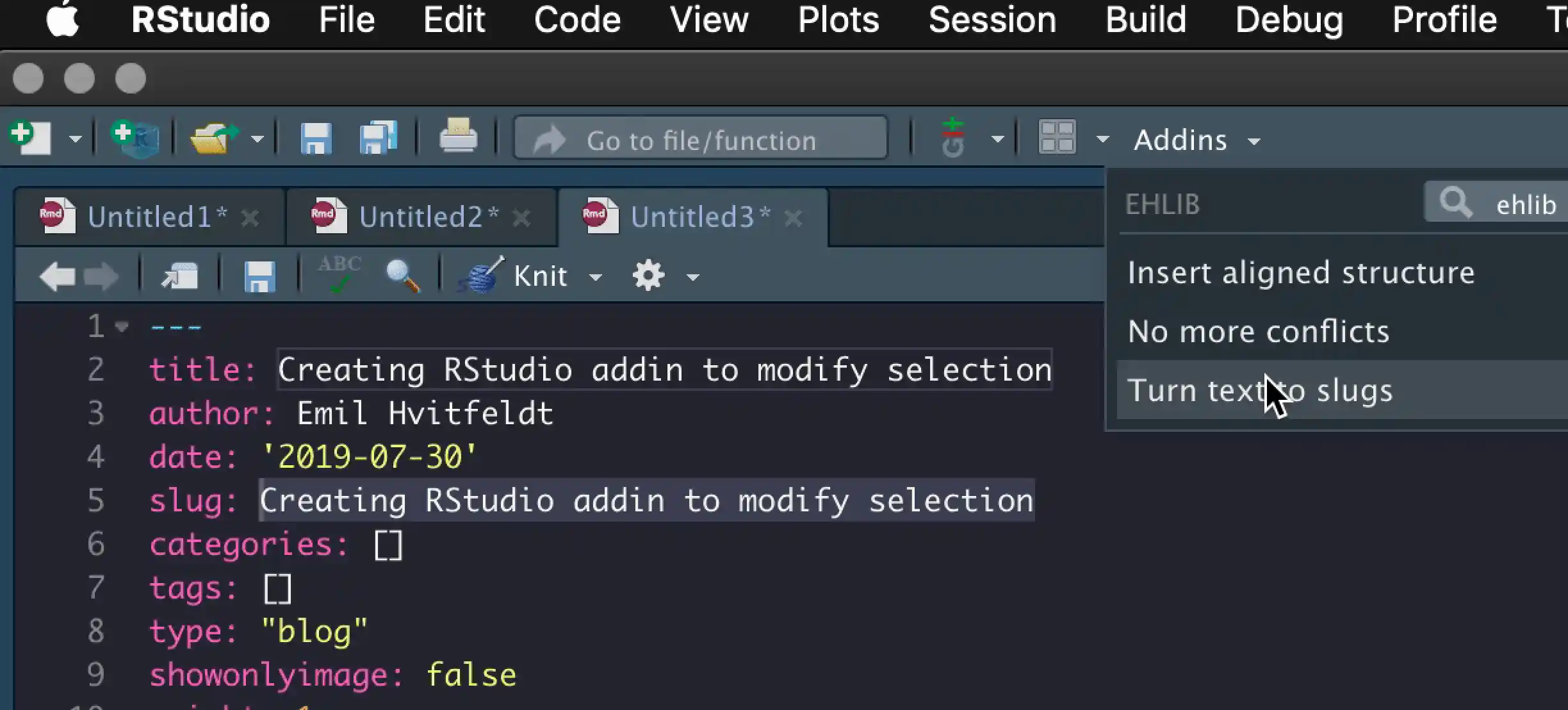Click the Go to file/function field
This screenshot has height=710, width=1568.
(x=701, y=140)
